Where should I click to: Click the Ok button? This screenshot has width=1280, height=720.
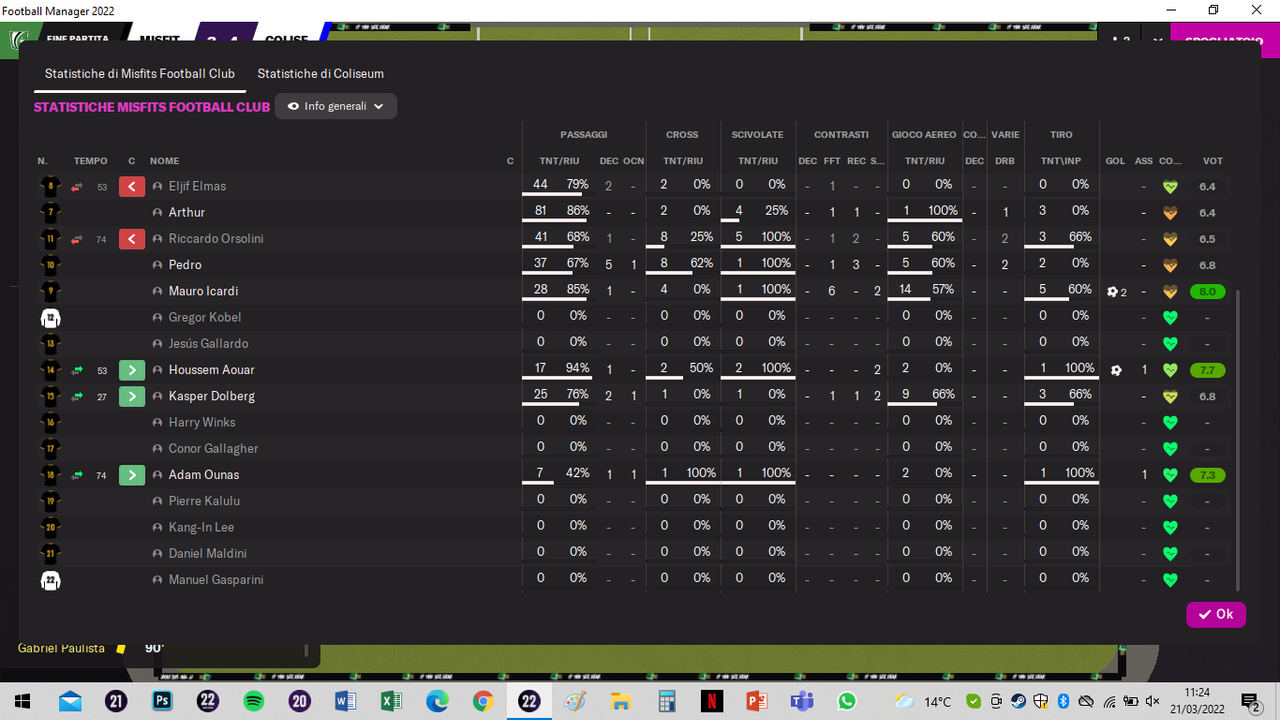[x=1216, y=614]
